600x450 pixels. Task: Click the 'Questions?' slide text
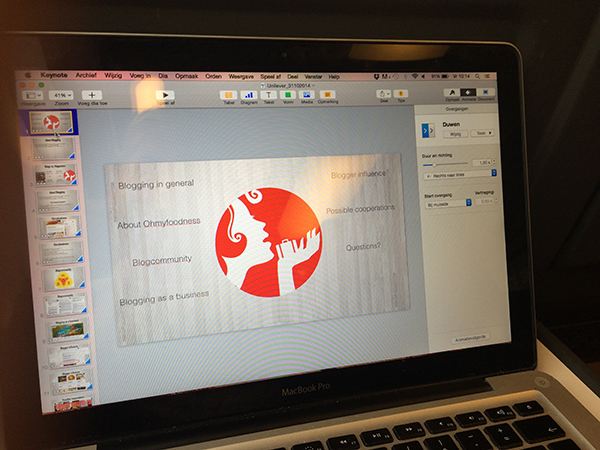(363, 247)
